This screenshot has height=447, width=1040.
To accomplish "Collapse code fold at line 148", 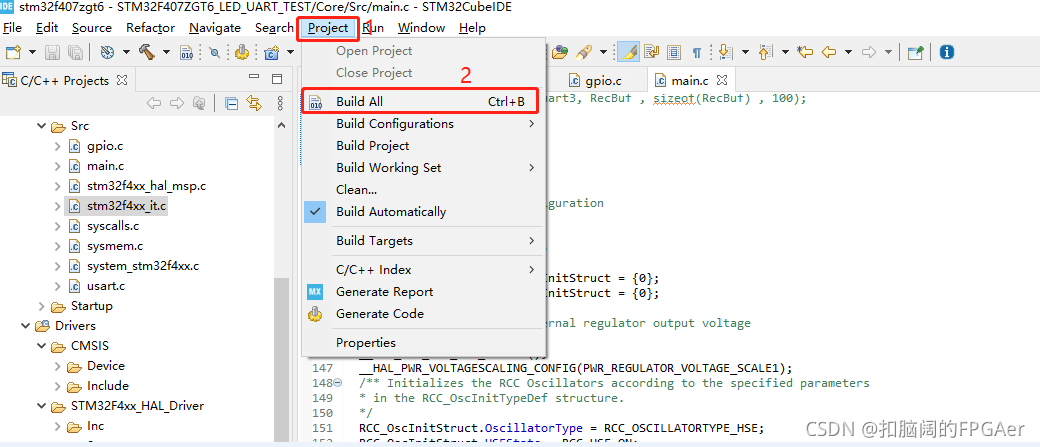I will click(x=338, y=383).
